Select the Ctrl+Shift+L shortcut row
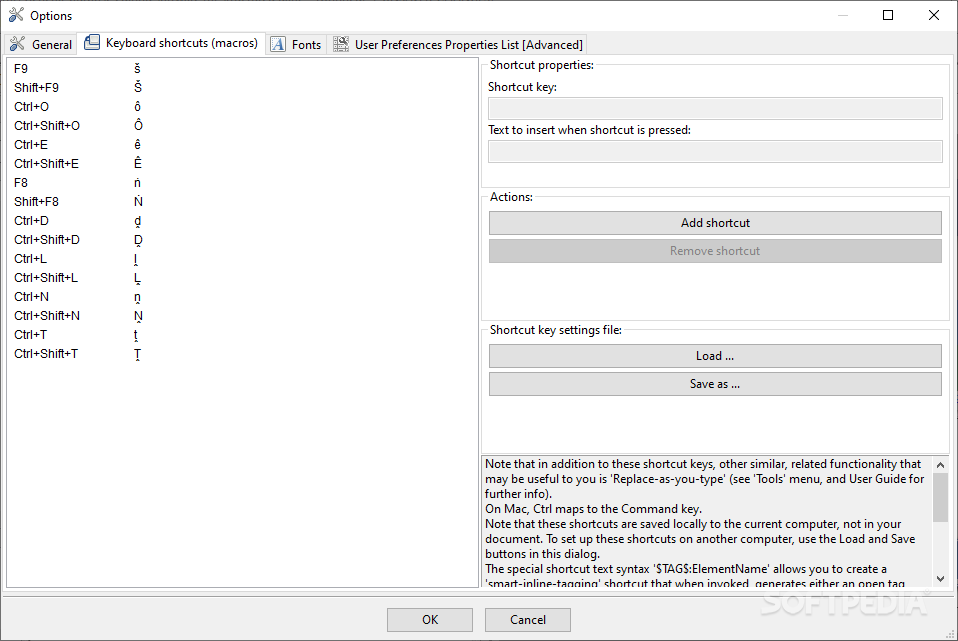 [243, 277]
